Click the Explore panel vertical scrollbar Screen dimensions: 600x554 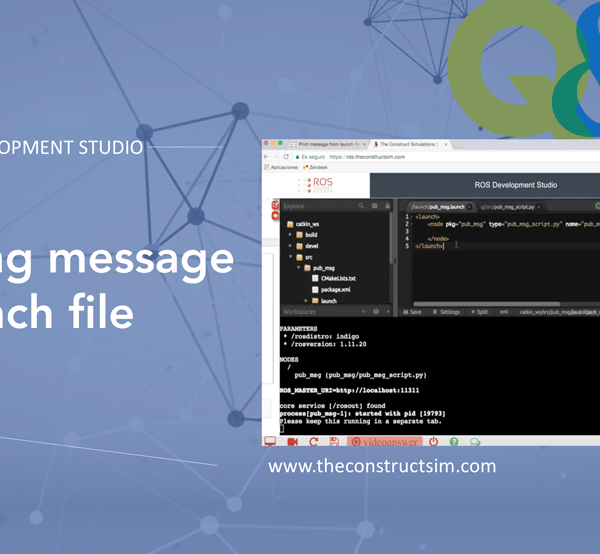391,238
